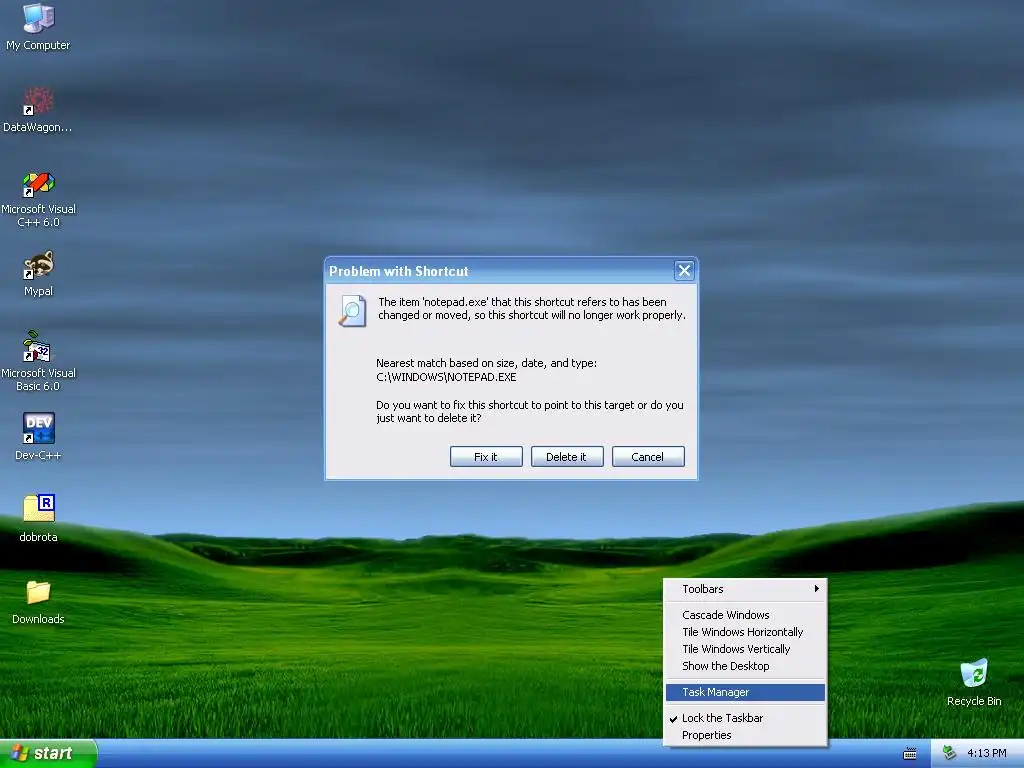Viewport: 1024px width, 768px height.
Task: Choose Delete it in the shortcut dialog
Action: point(567,456)
